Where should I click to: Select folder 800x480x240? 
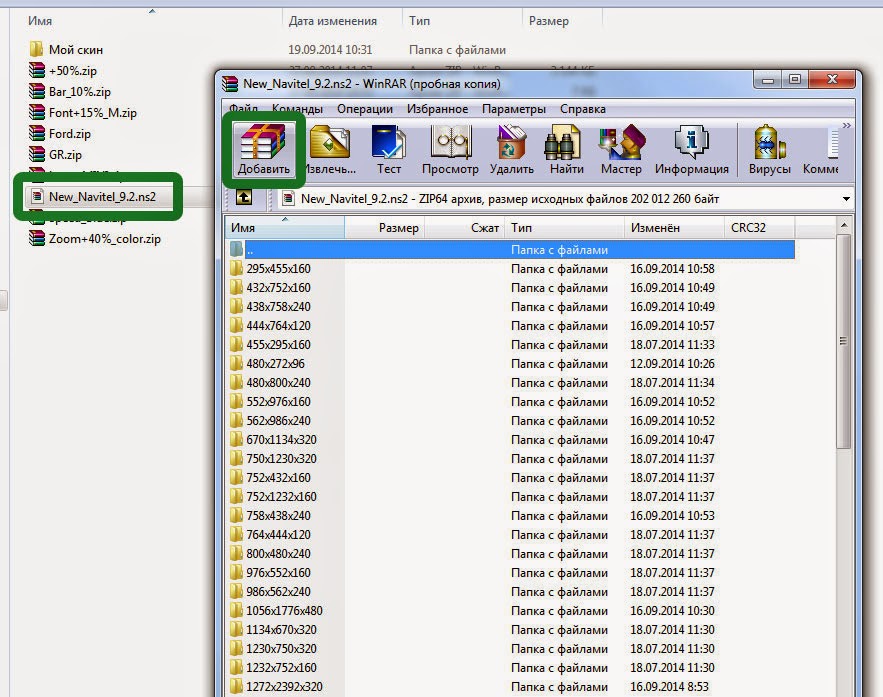(278, 554)
